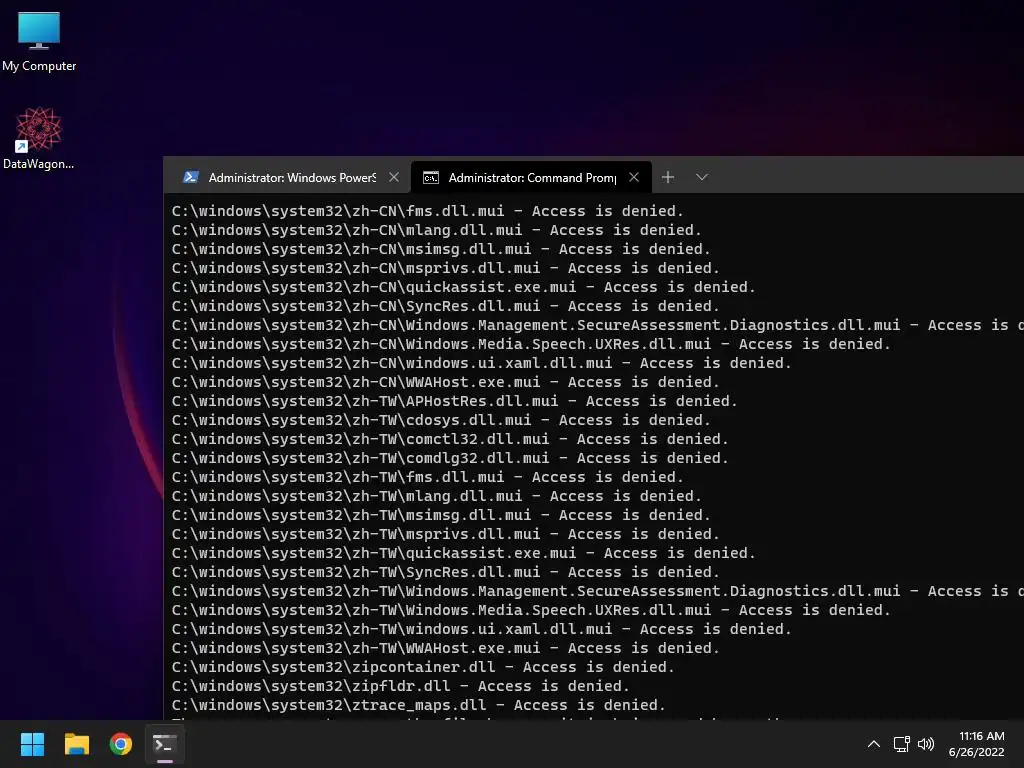The width and height of the screenshot is (1024, 768).
Task: Click the zipfldr.dll access denied line
Action: [400, 685]
